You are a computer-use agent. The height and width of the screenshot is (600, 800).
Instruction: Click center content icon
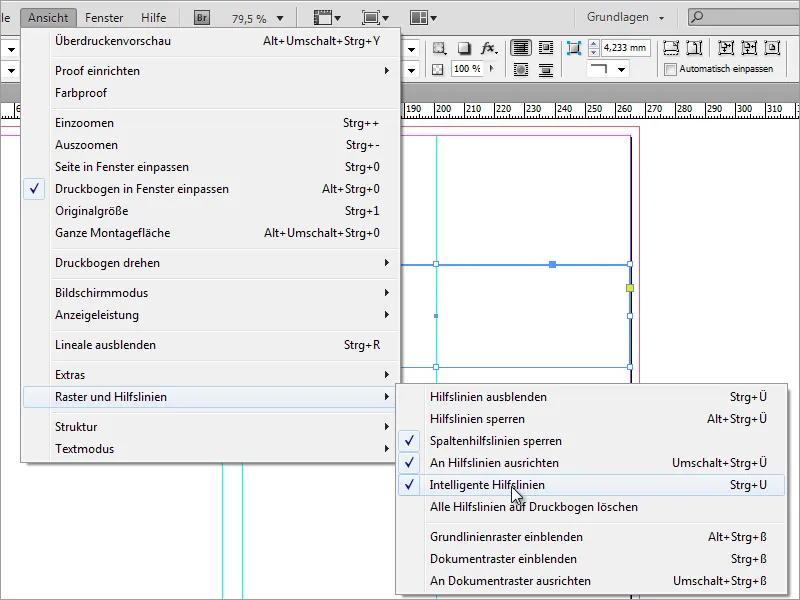pos(772,48)
